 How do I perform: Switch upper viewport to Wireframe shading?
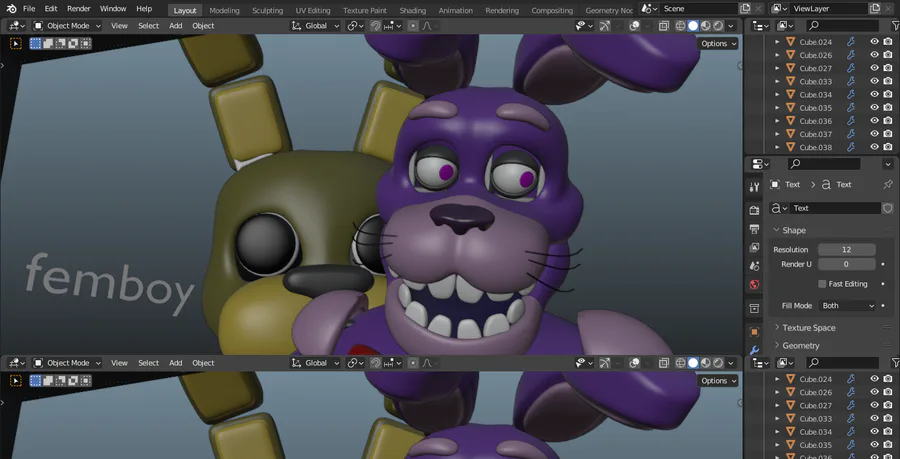[x=681, y=26]
